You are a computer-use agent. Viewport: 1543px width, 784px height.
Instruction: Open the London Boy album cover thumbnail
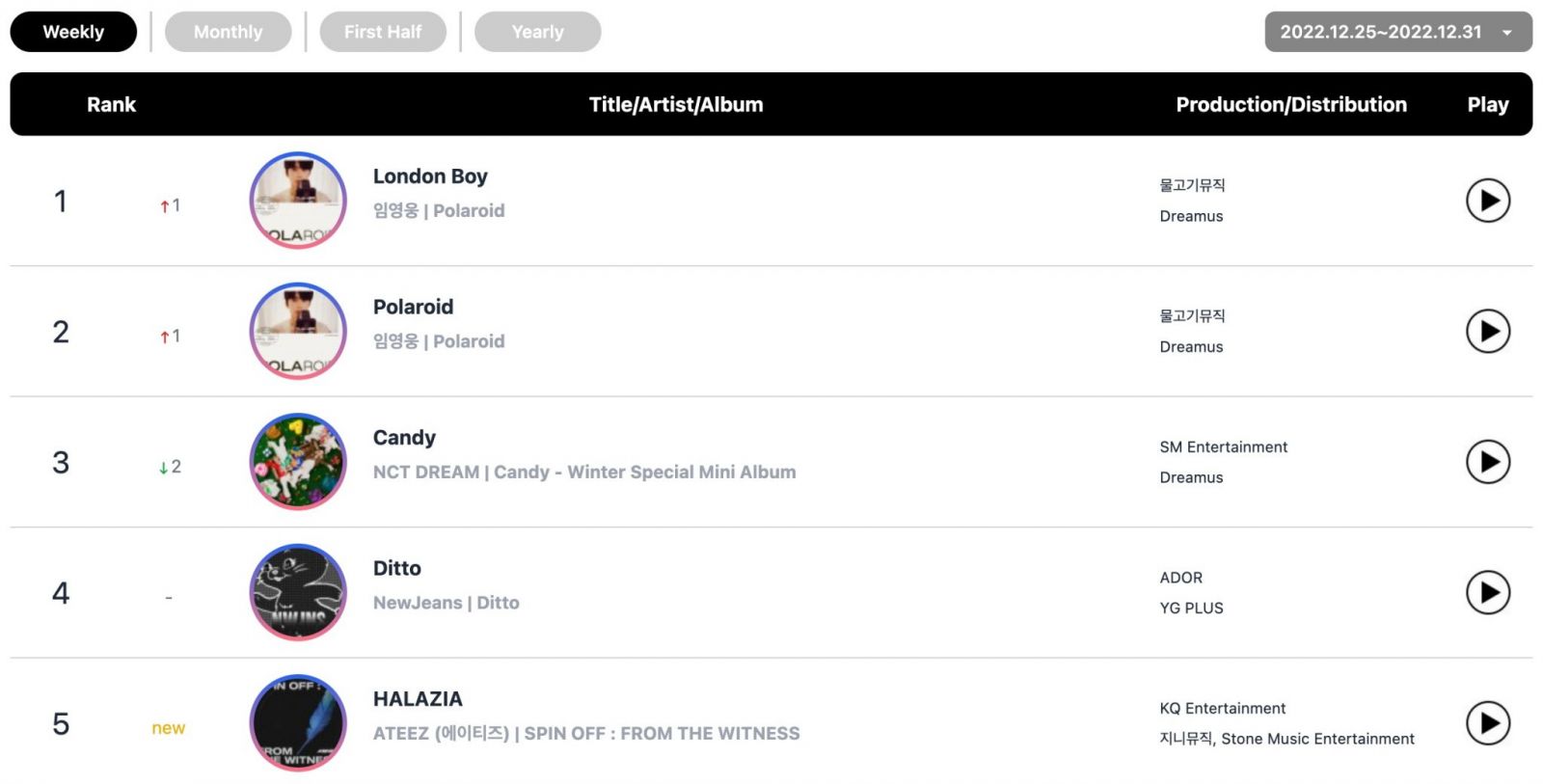coord(298,201)
